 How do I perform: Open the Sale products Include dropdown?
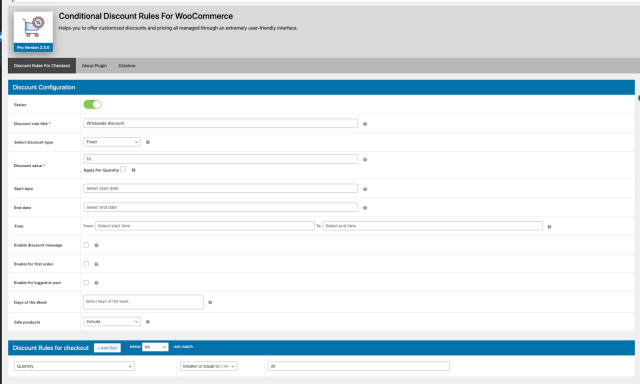click(x=112, y=322)
